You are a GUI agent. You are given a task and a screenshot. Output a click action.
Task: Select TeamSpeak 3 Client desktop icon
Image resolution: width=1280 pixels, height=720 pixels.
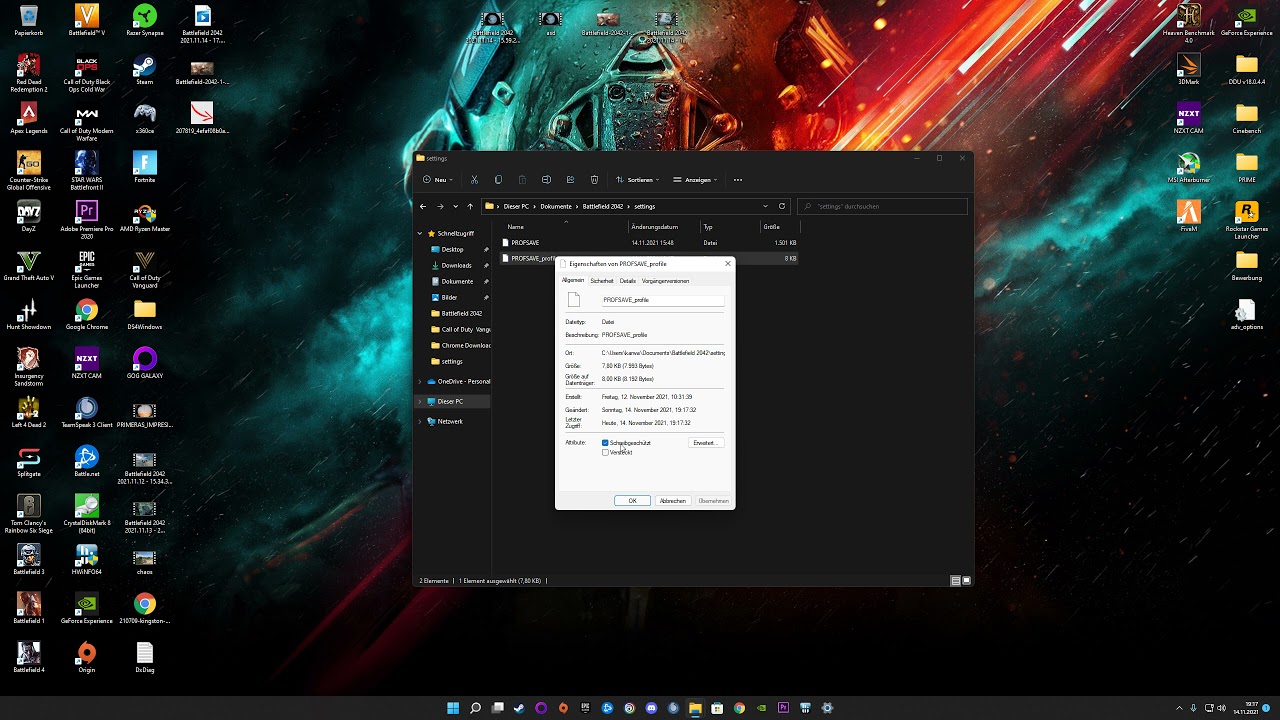(x=87, y=412)
